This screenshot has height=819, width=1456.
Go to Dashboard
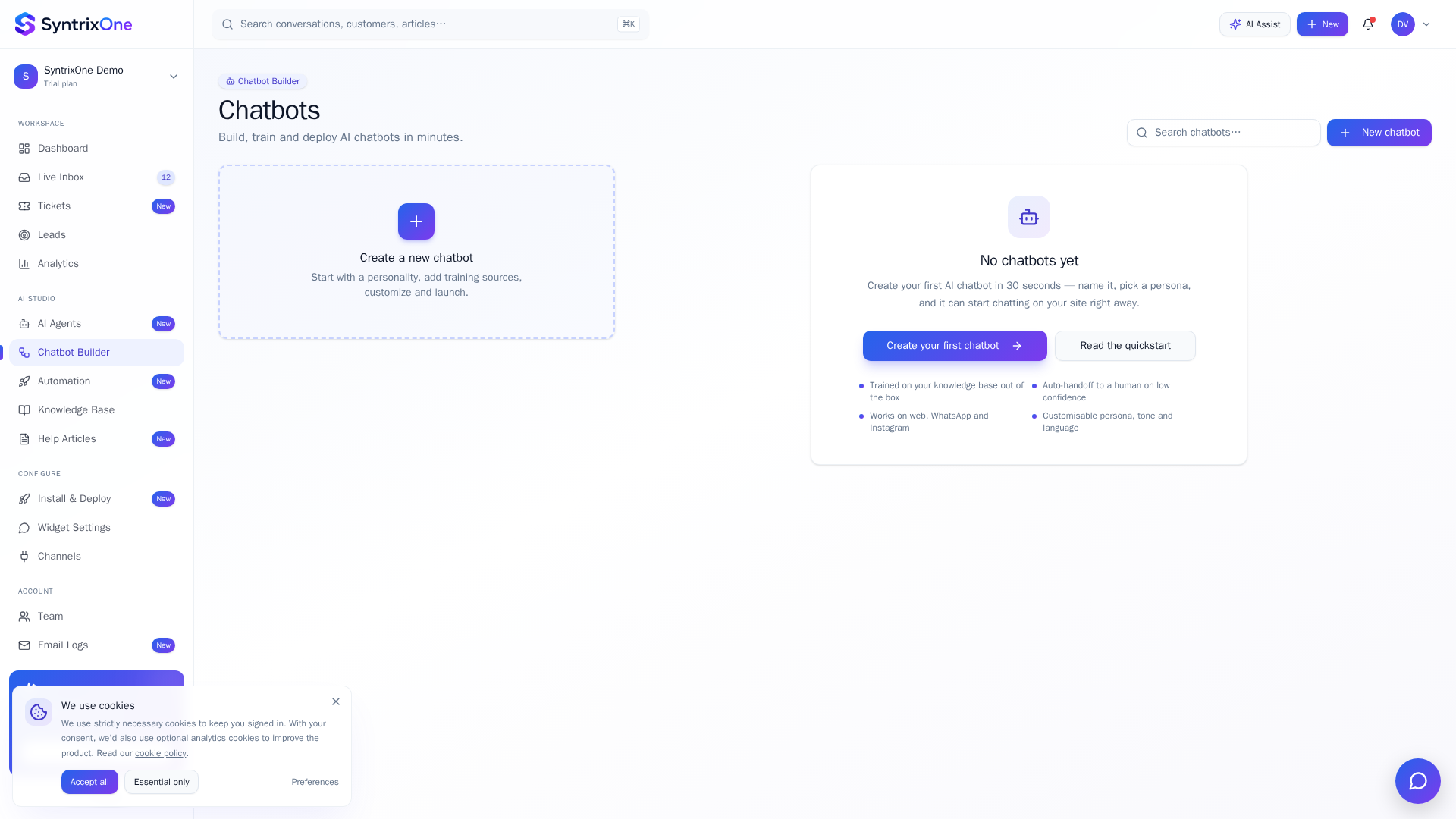pyautogui.click(x=96, y=149)
